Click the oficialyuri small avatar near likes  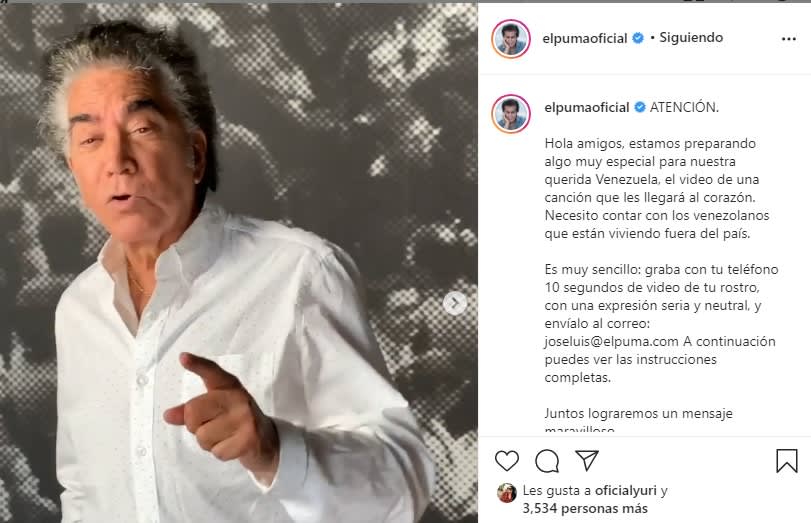[507, 493]
